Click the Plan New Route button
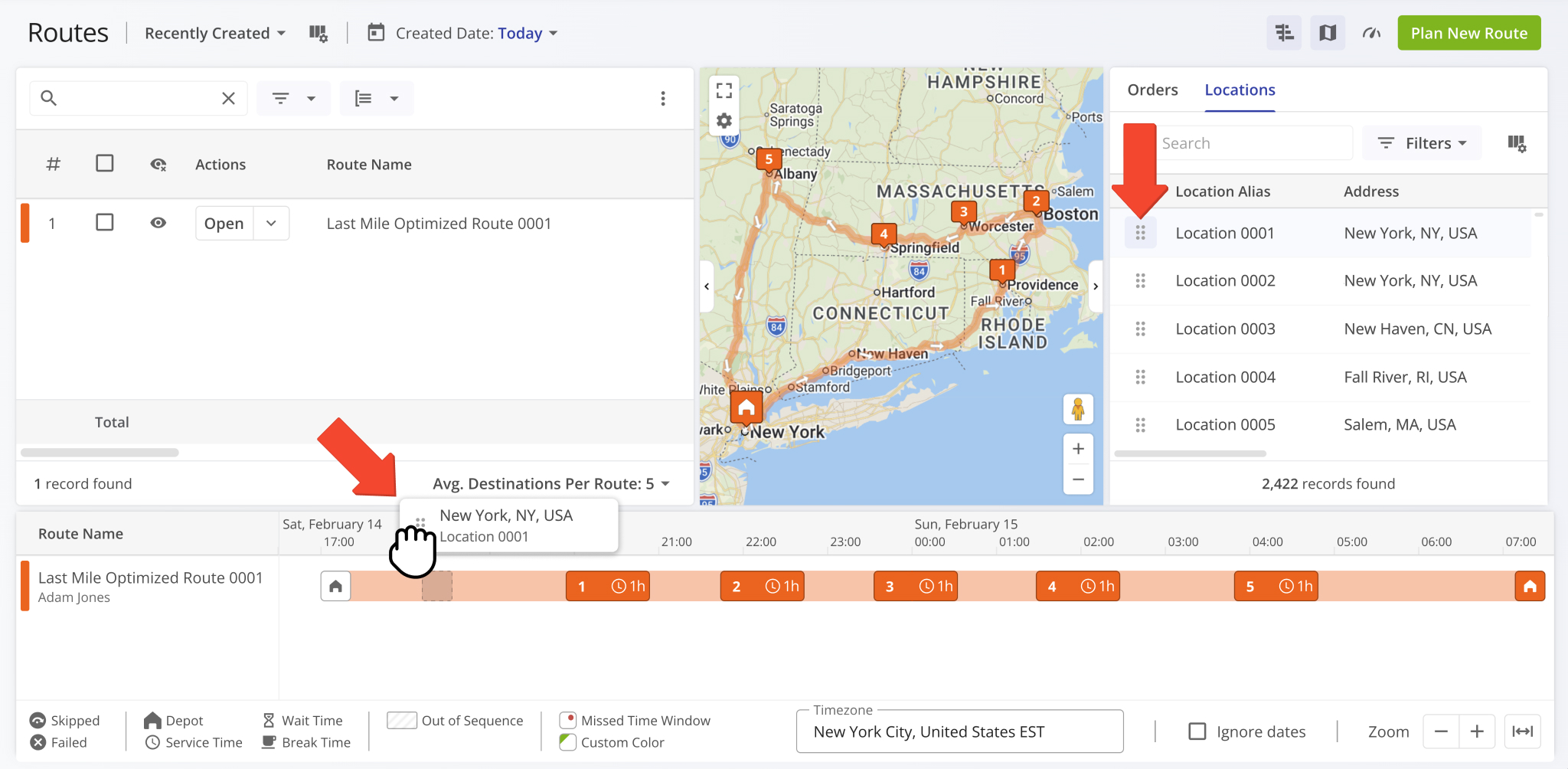 pos(1468,33)
